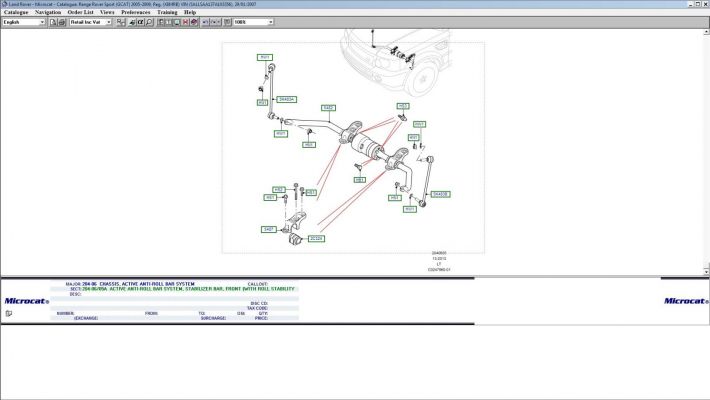
Task: Click the blue back-arrow toolbar icon
Action: [x=205, y=22]
